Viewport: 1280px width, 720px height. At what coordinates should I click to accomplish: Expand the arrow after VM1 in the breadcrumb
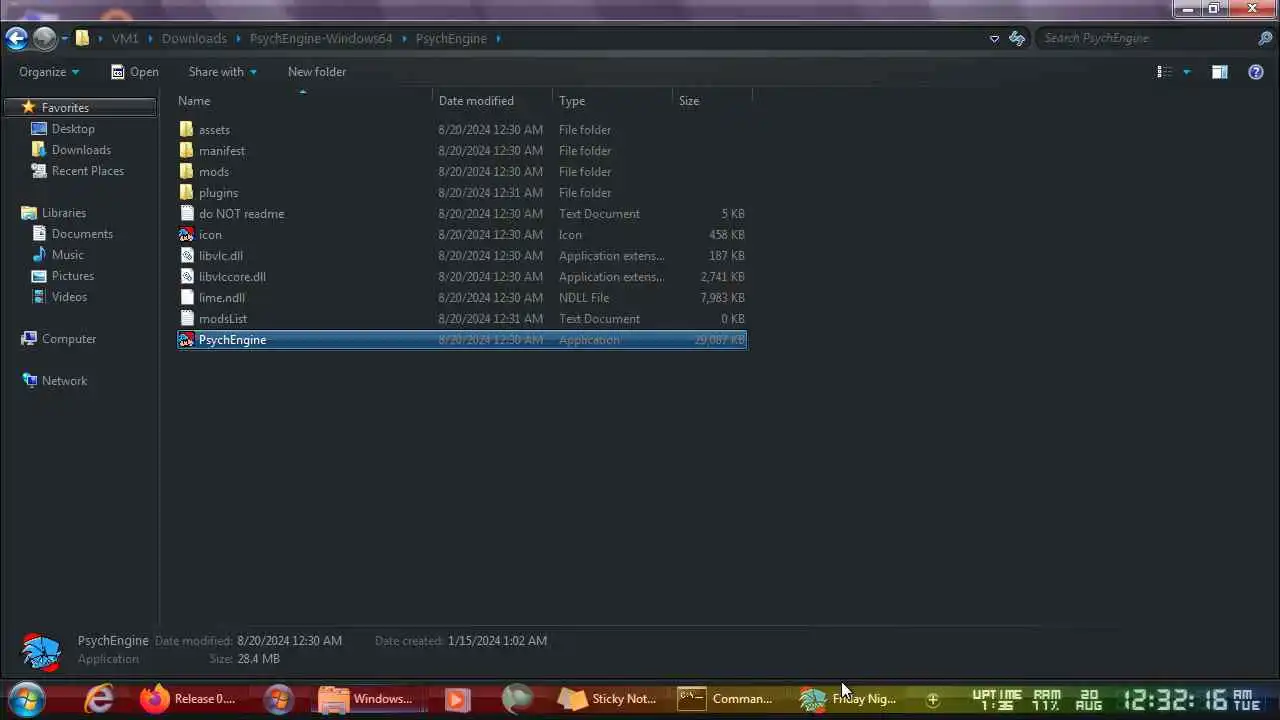coord(150,38)
